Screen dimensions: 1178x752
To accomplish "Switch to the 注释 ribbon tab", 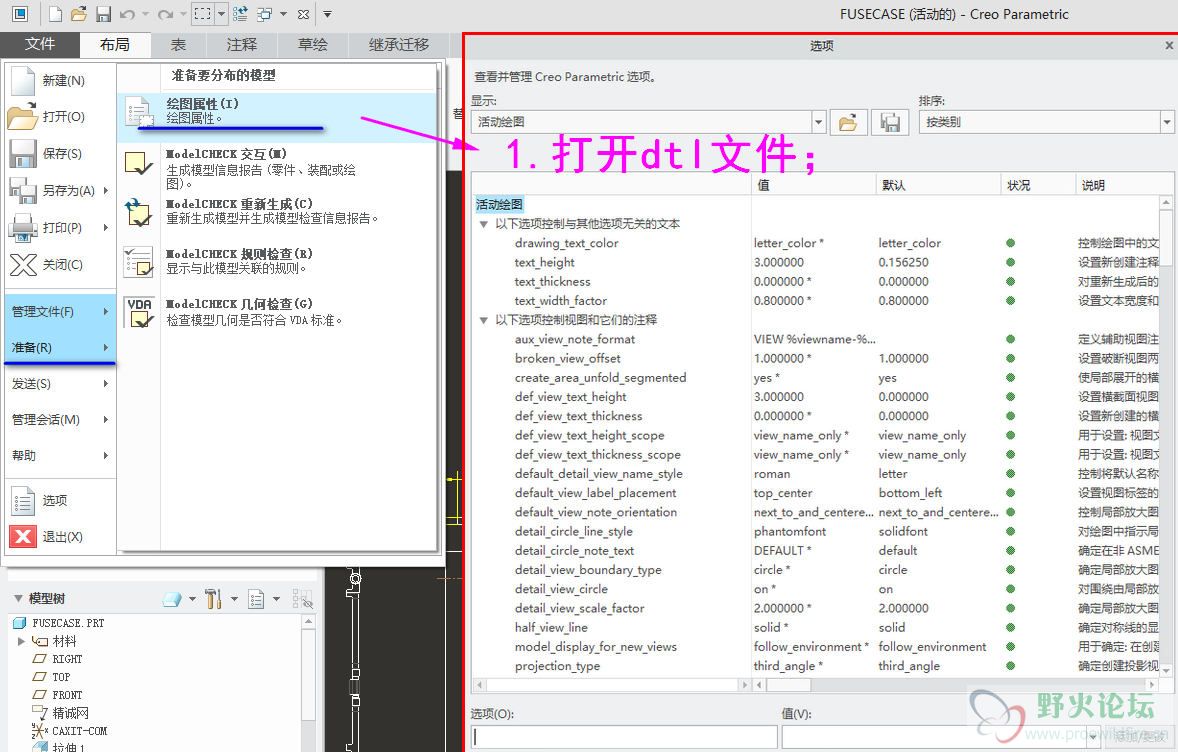I will tap(241, 45).
